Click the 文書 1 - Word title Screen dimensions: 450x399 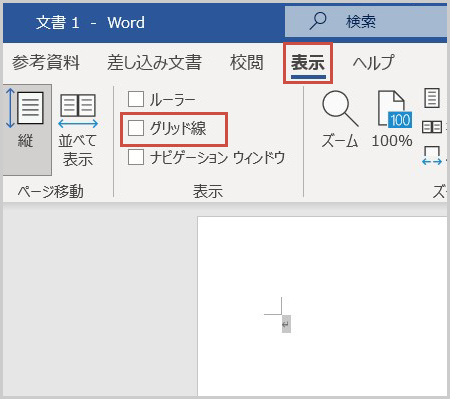(90, 23)
